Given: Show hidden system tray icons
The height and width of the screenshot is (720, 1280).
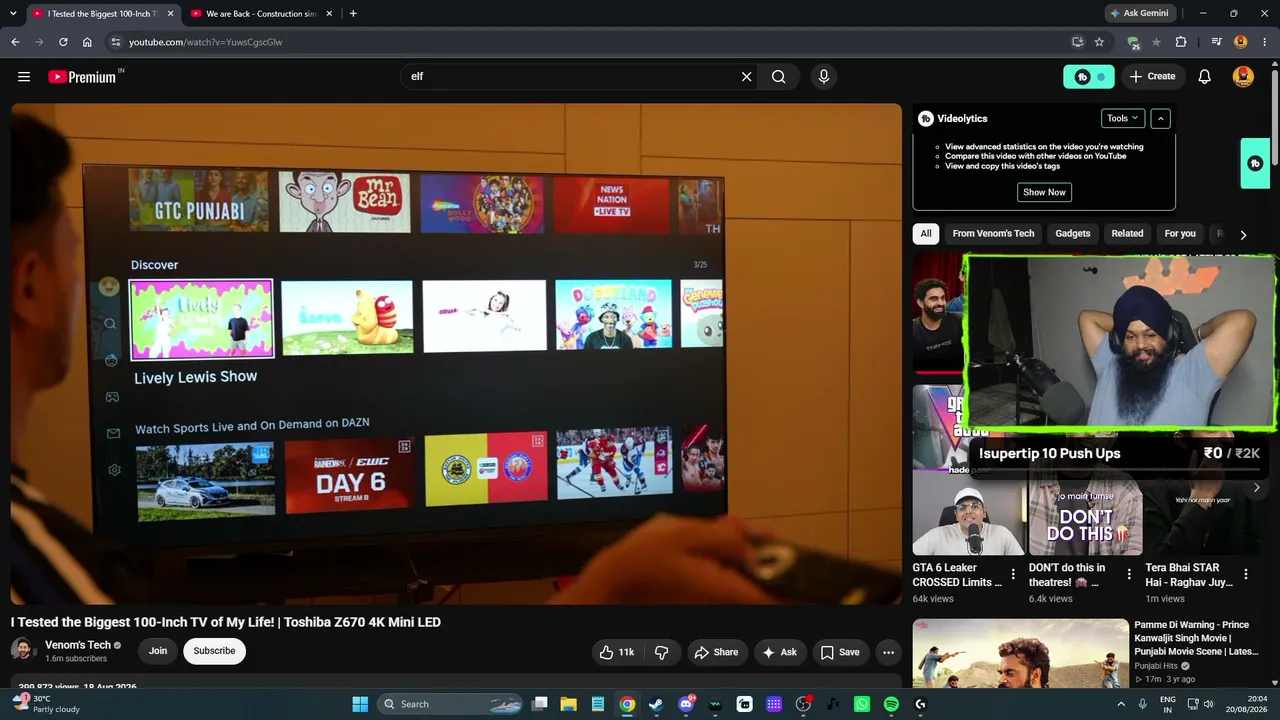Looking at the screenshot, I should coord(1120,704).
